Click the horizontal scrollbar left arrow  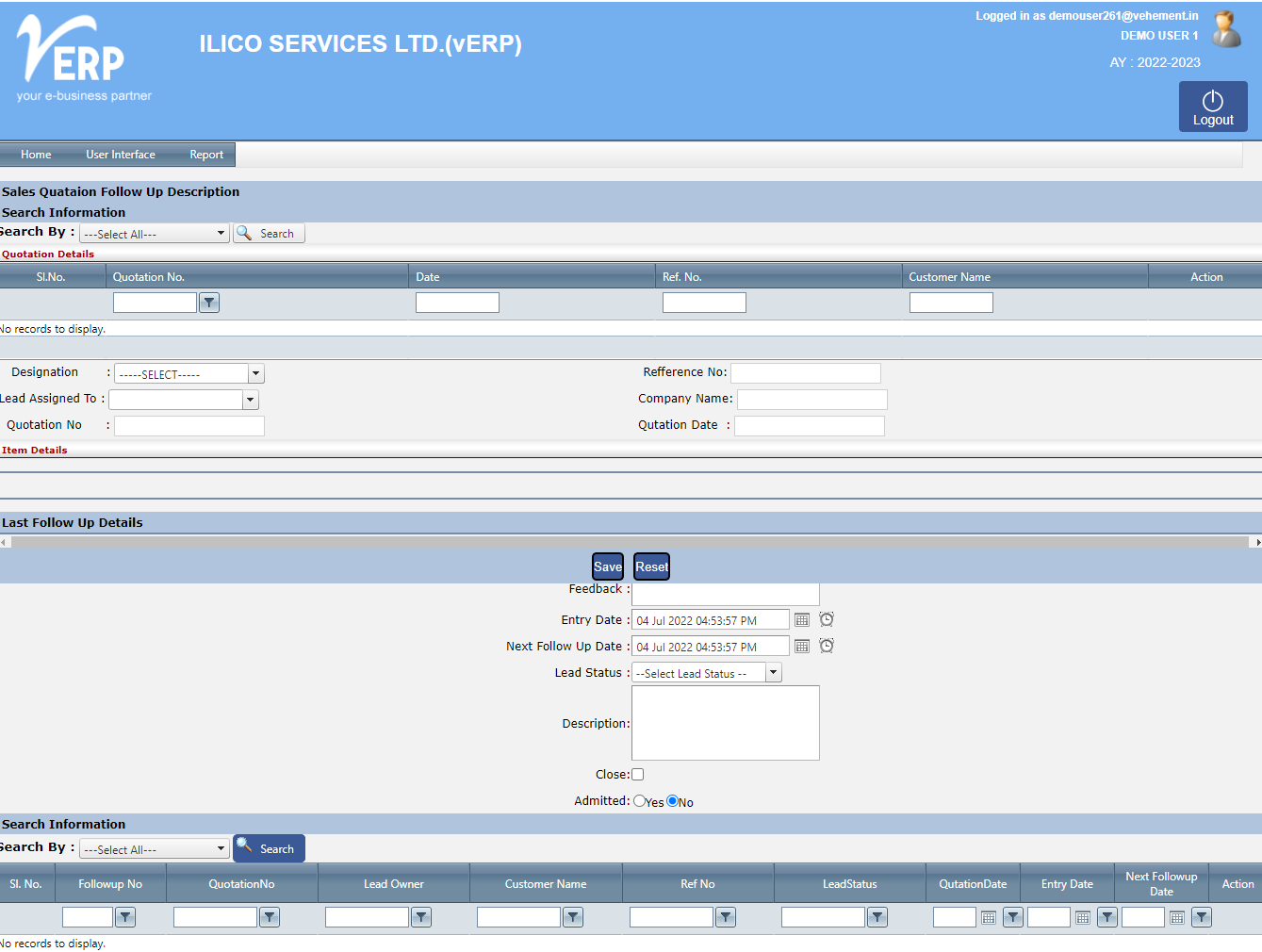(x=5, y=542)
